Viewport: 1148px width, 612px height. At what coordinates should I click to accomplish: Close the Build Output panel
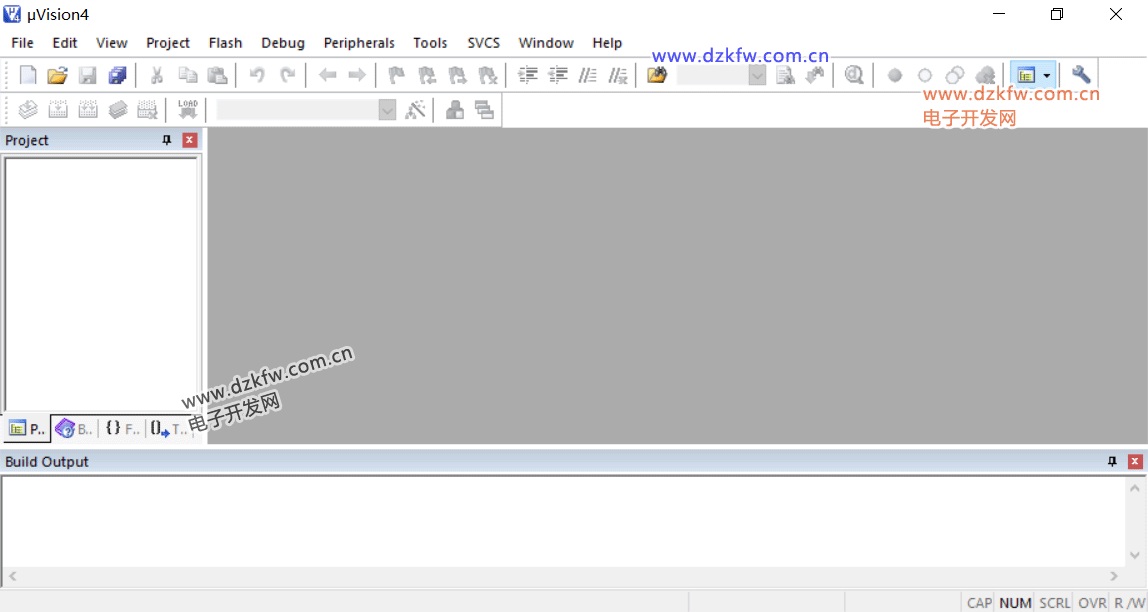(x=1135, y=462)
